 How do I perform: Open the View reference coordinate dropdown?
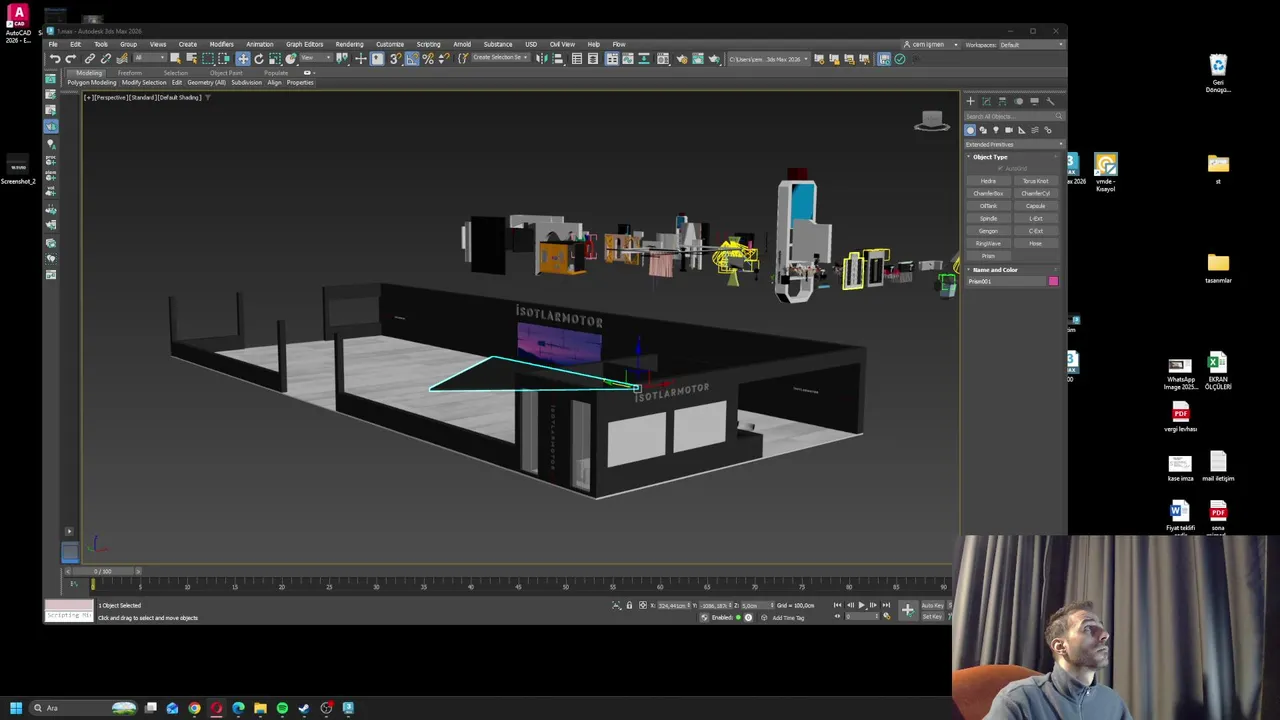tap(318, 59)
